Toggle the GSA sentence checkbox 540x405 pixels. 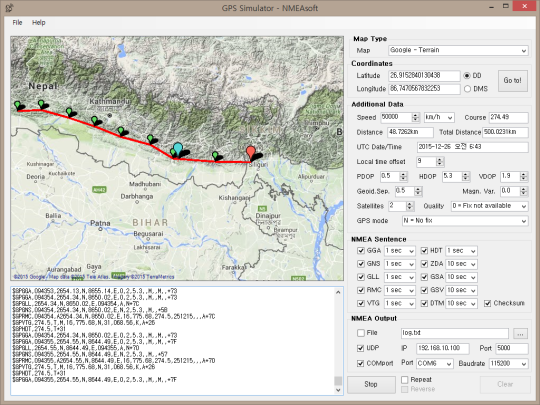tap(424, 277)
